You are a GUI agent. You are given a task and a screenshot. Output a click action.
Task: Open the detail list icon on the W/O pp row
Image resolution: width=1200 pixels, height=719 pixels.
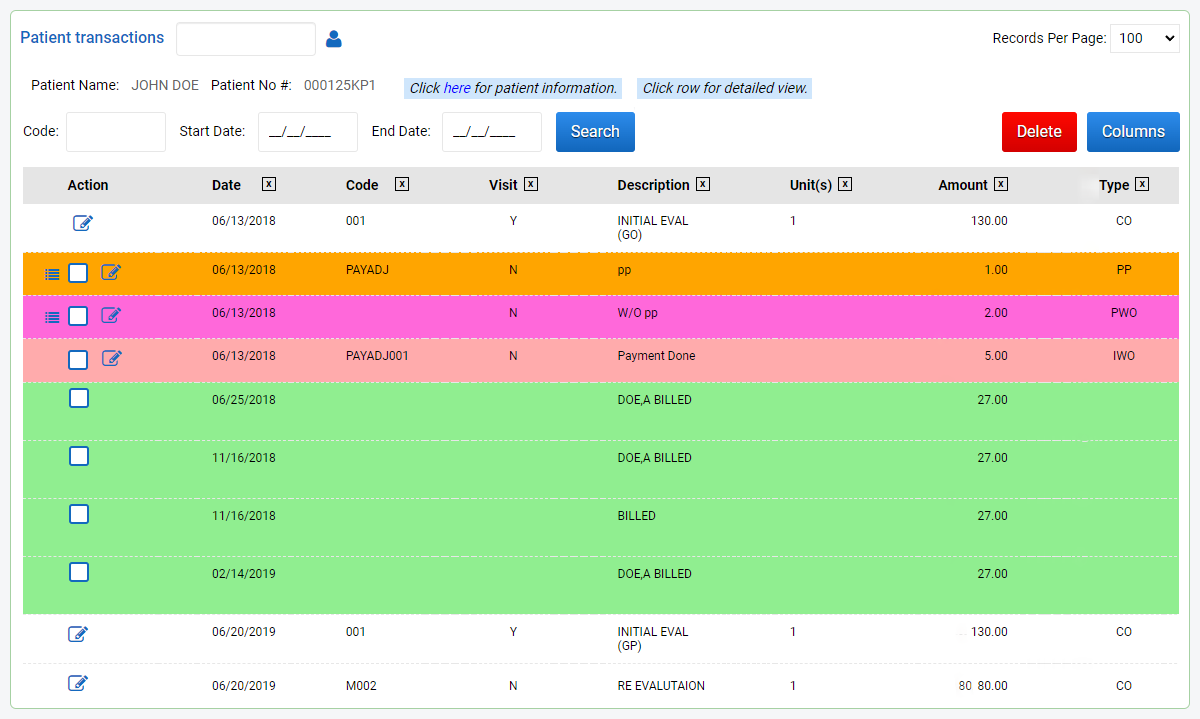[x=52, y=316]
